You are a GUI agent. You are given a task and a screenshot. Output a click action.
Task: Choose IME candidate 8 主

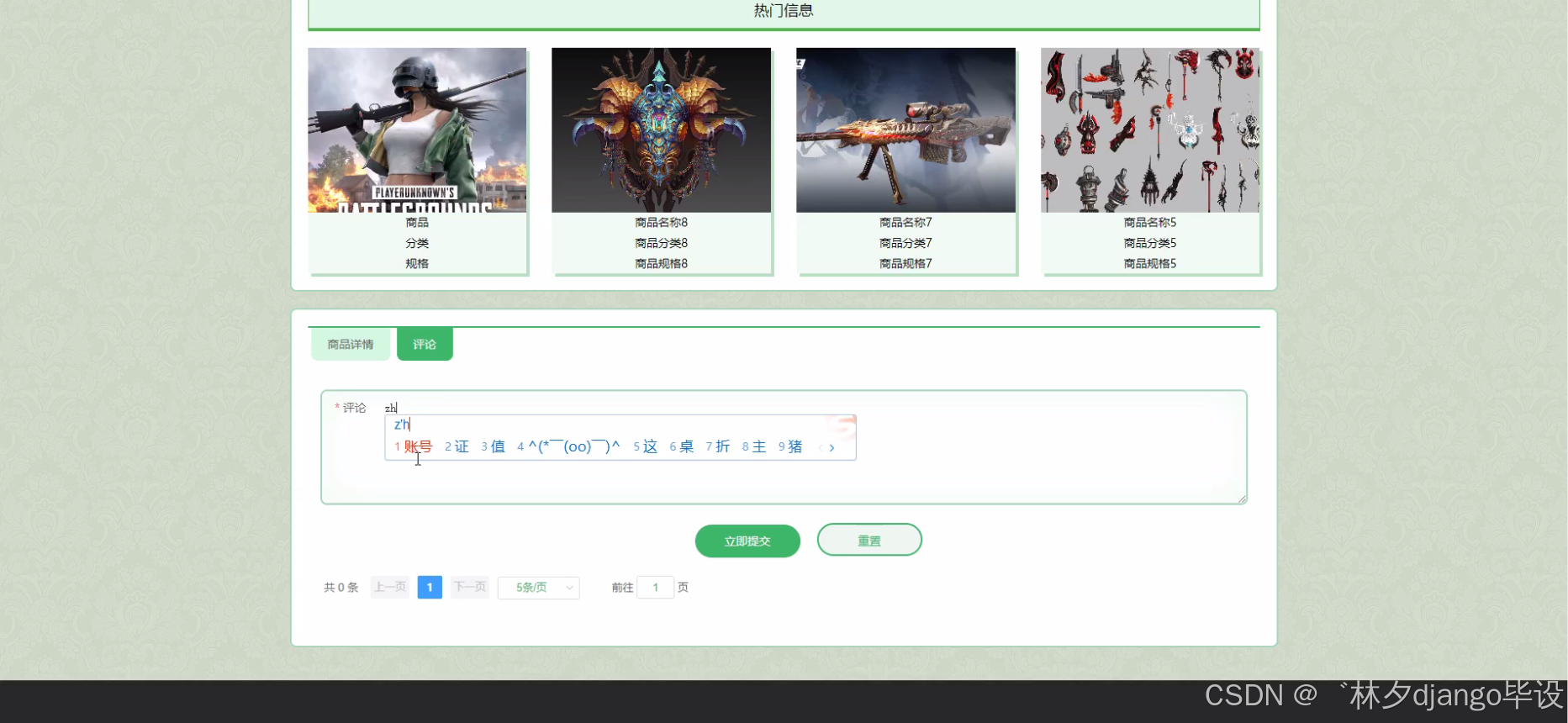tap(754, 446)
